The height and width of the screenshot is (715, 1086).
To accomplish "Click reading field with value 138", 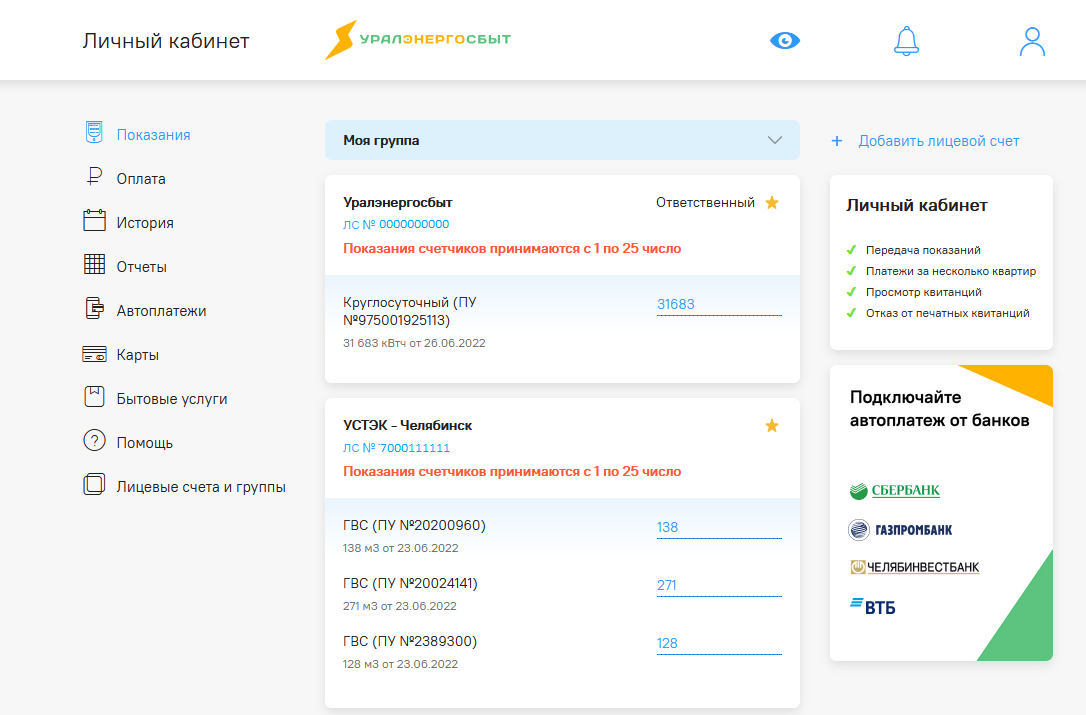I will [719, 528].
